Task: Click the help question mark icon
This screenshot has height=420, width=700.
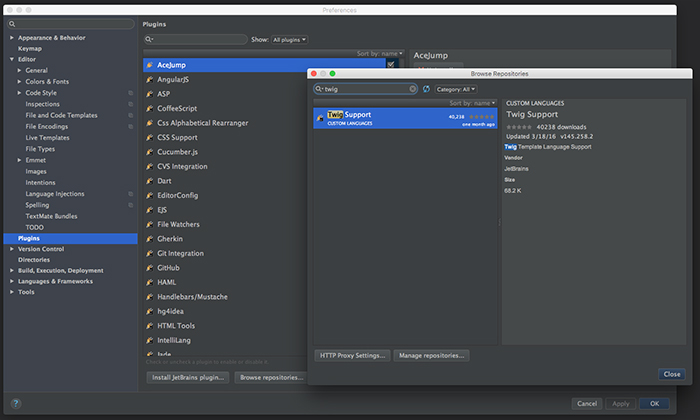Action: pyautogui.click(x=15, y=403)
